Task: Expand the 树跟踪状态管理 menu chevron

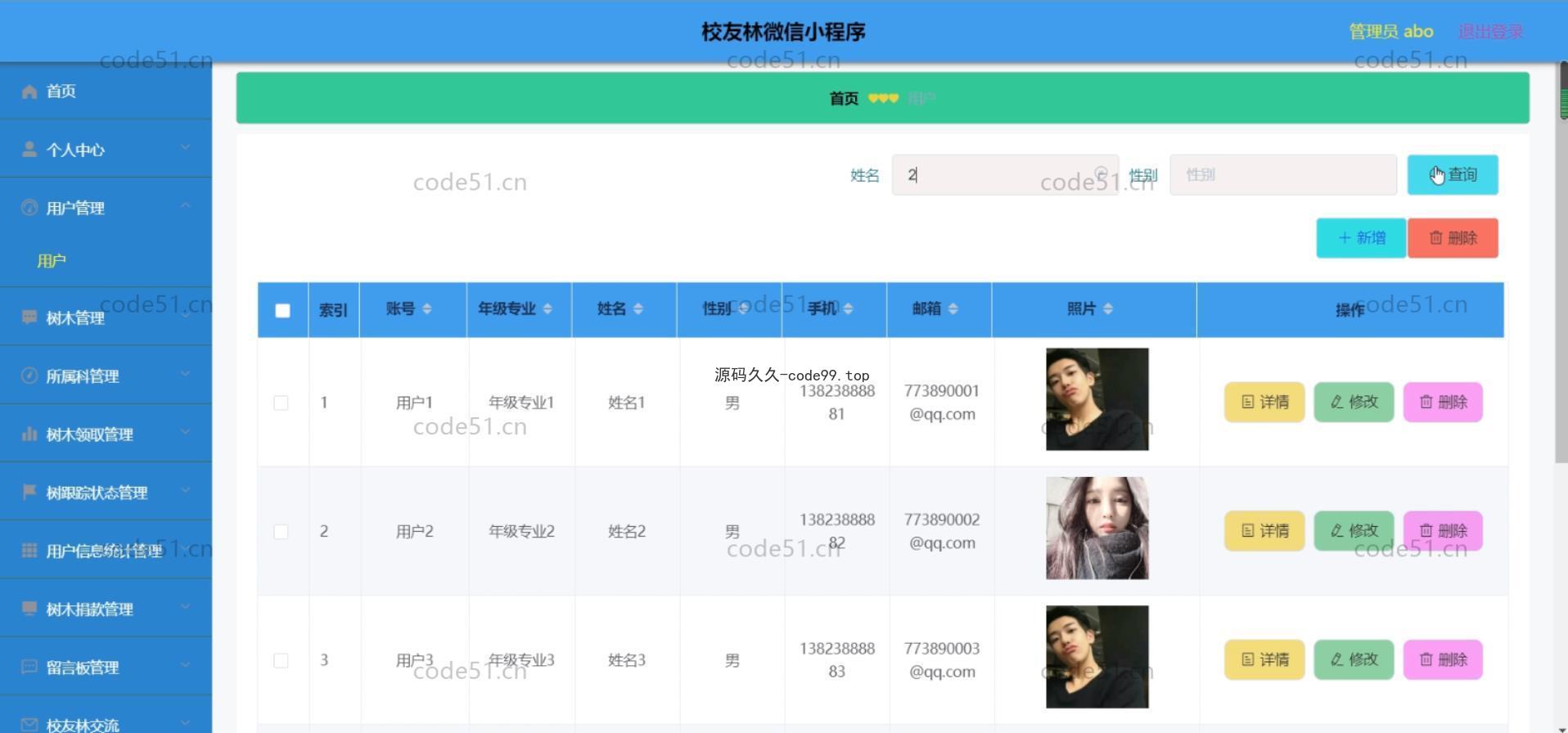Action: [185, 490]
